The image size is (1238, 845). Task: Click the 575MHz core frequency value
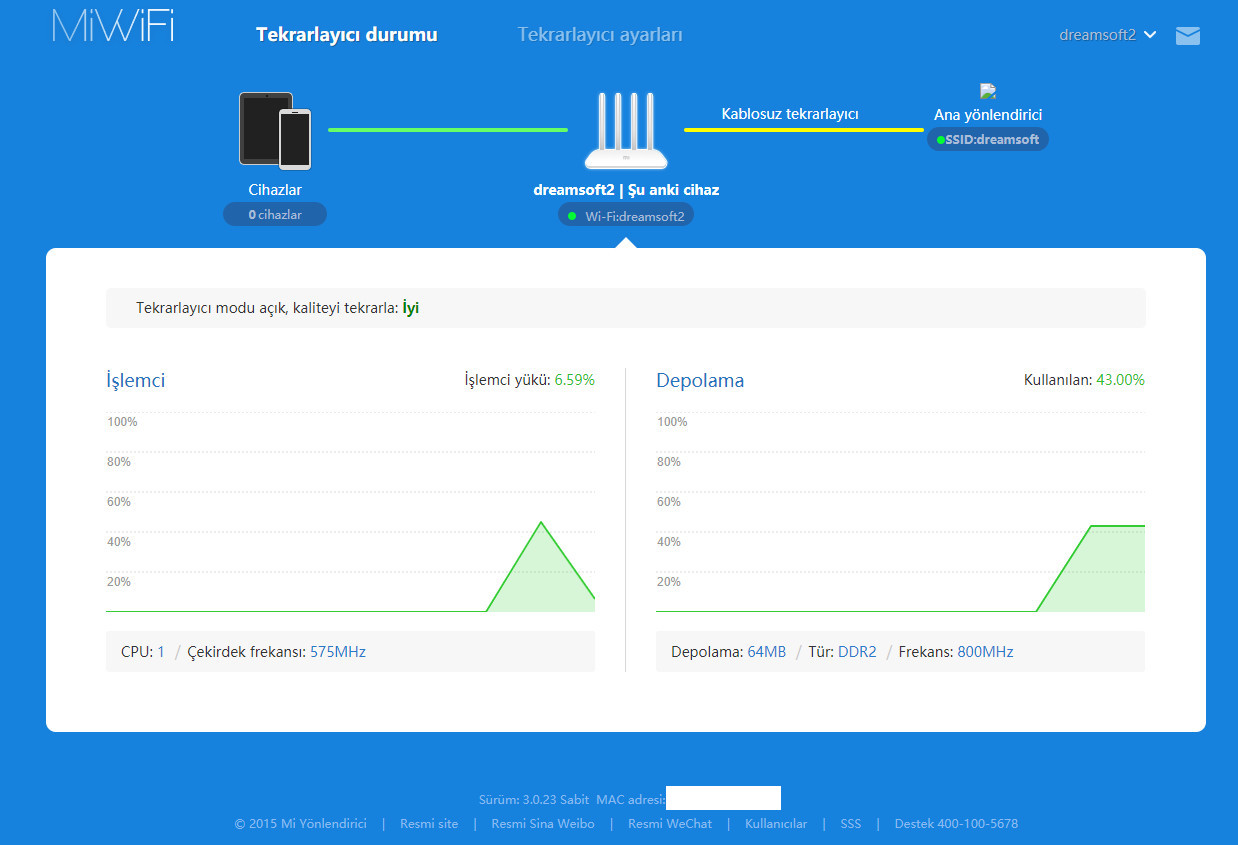[338, 652]
